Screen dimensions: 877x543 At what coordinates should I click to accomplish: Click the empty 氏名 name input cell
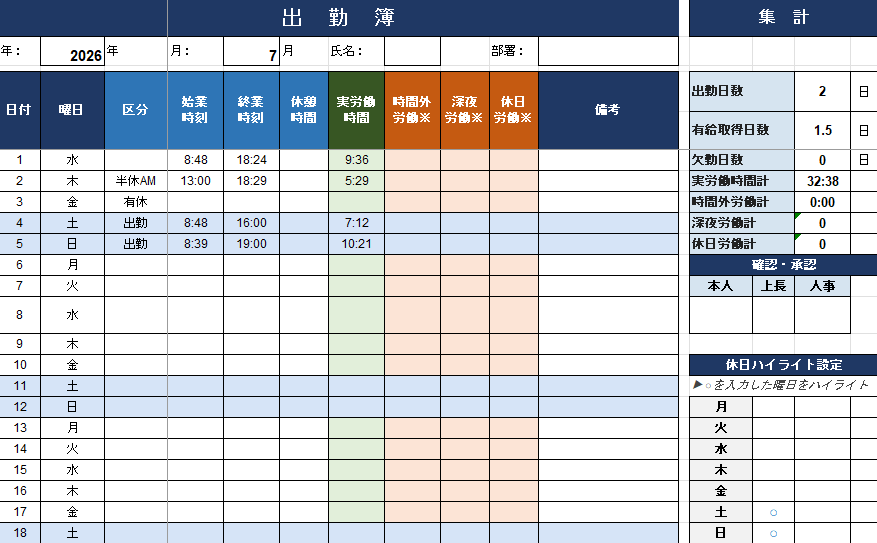click(x=412, y=51)
